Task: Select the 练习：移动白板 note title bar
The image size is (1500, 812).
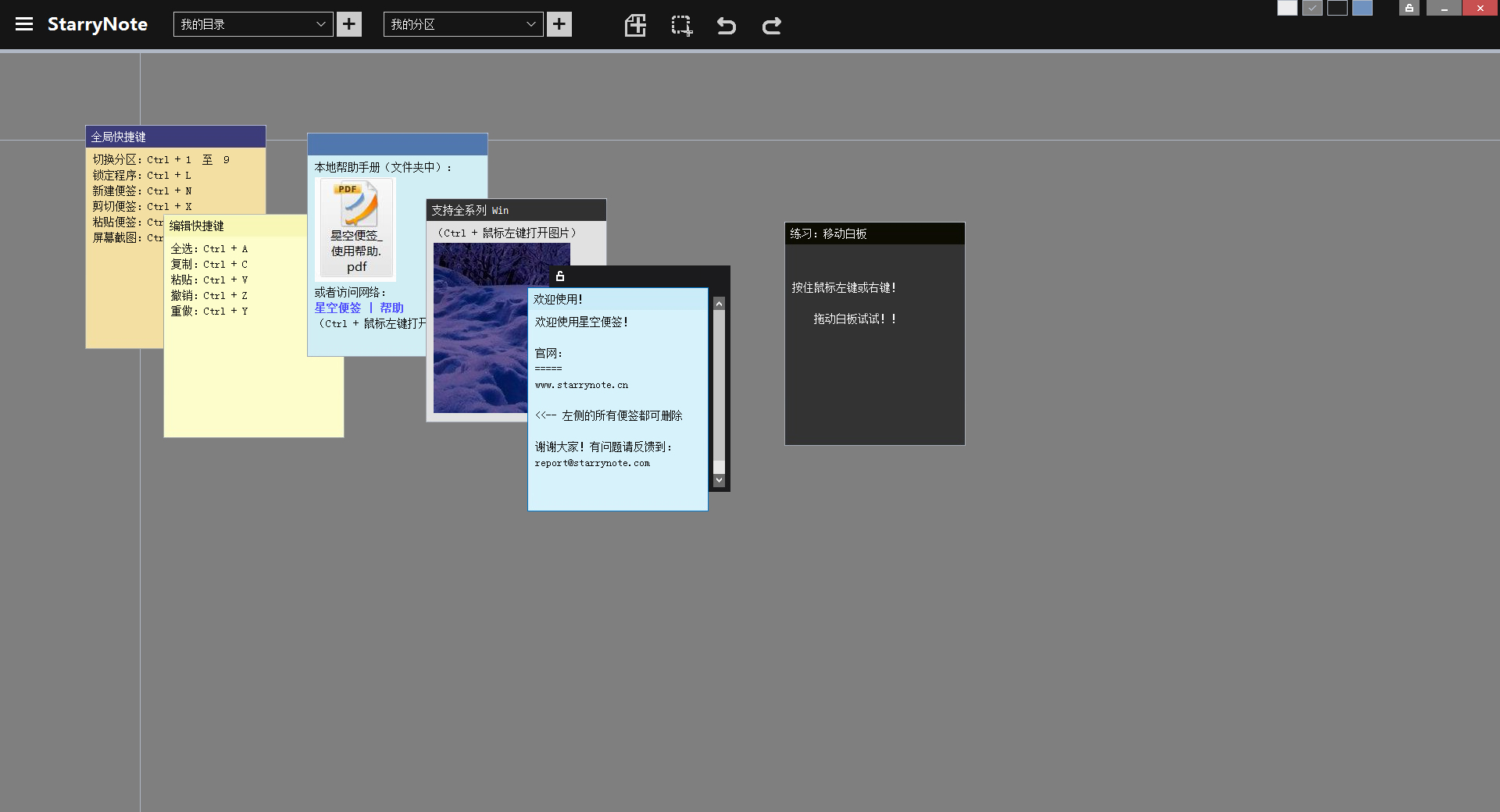Action: 875,233
